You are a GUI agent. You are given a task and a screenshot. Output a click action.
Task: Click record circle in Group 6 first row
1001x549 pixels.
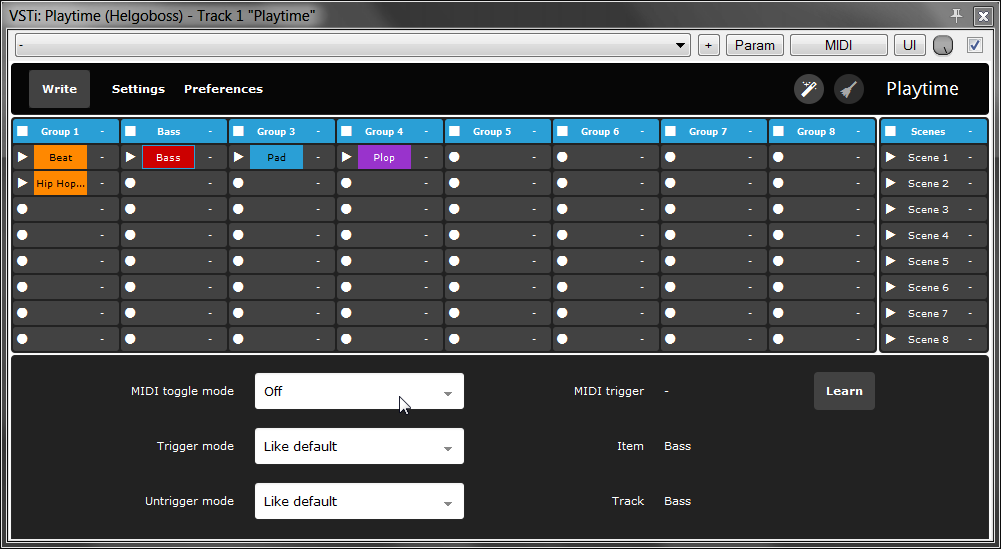tap(562, 157)
